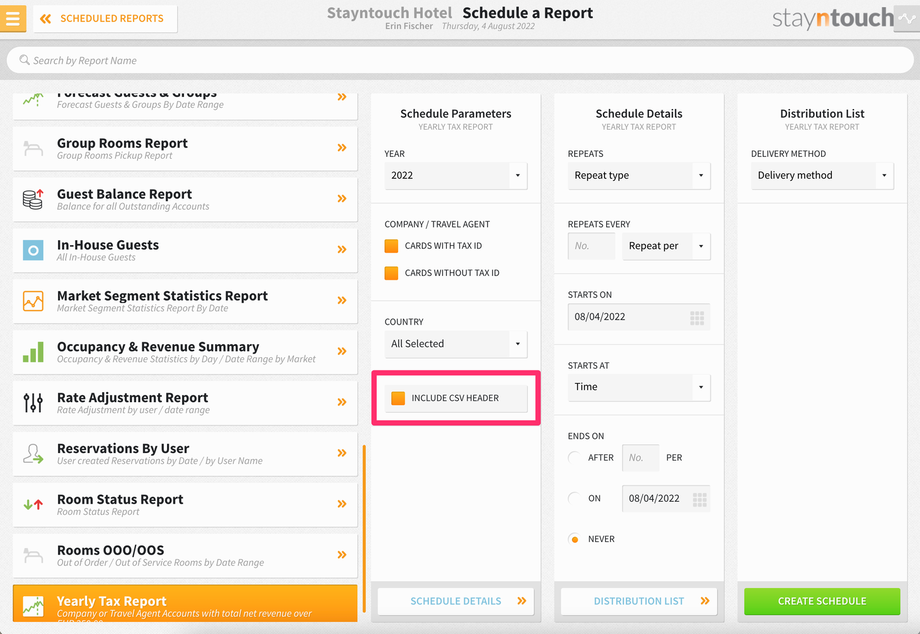Go back to Scheduled Reports
The image size is (920, 634).
(105, 19)
